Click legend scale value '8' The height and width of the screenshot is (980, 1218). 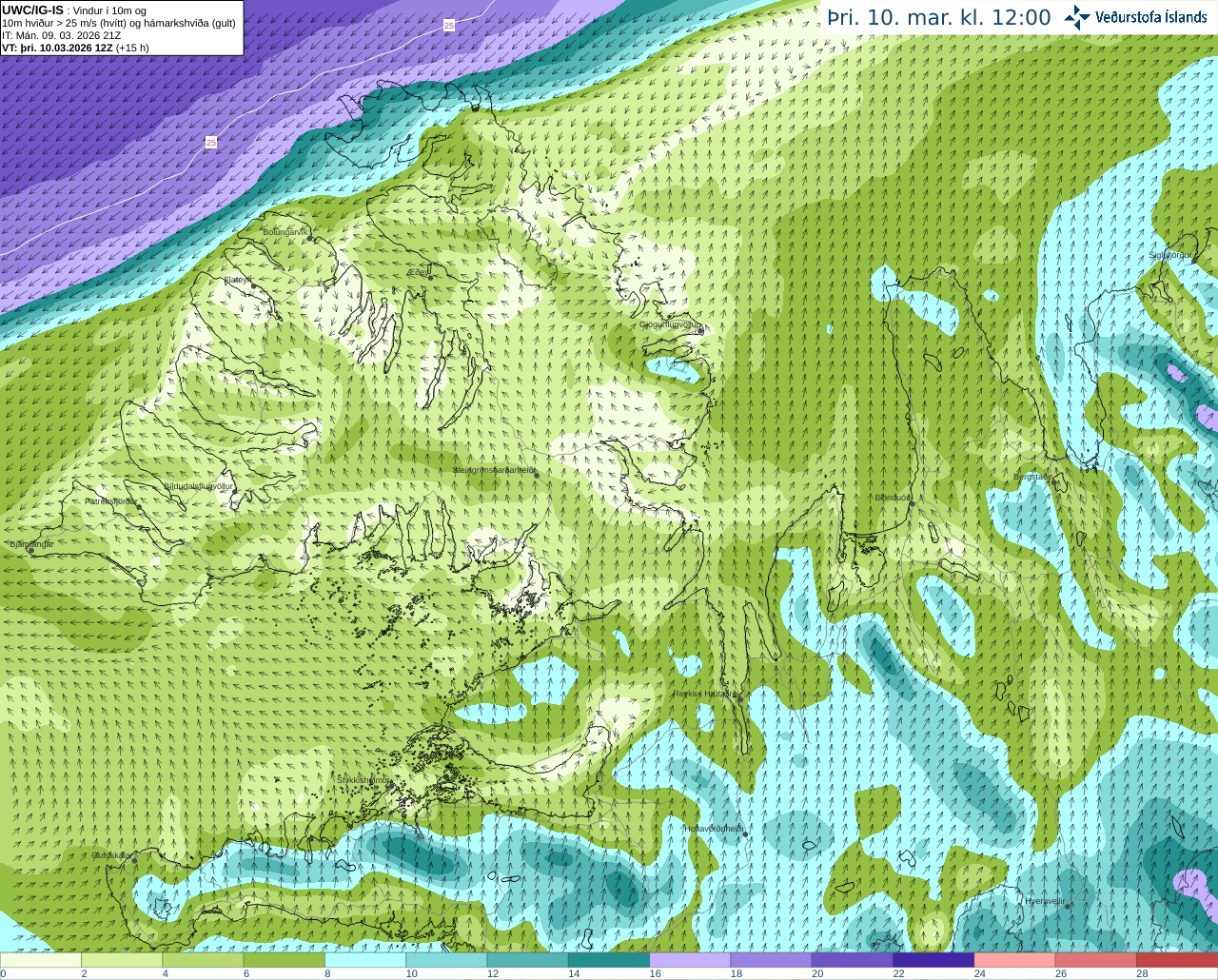click(325, 973)
